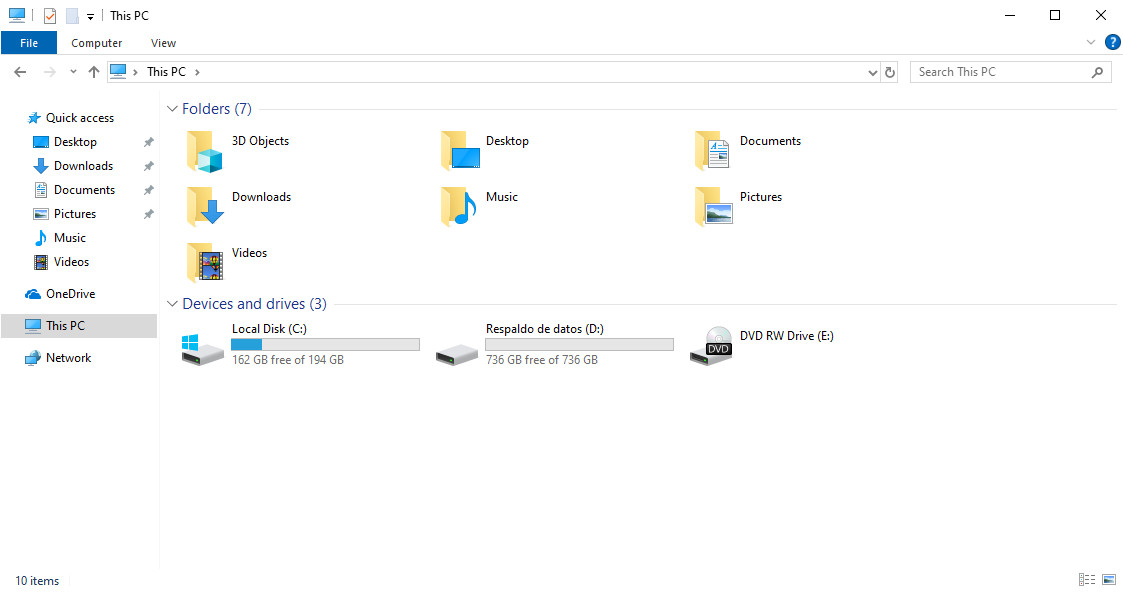Open Help with the blue question mark

[1112, 42]
